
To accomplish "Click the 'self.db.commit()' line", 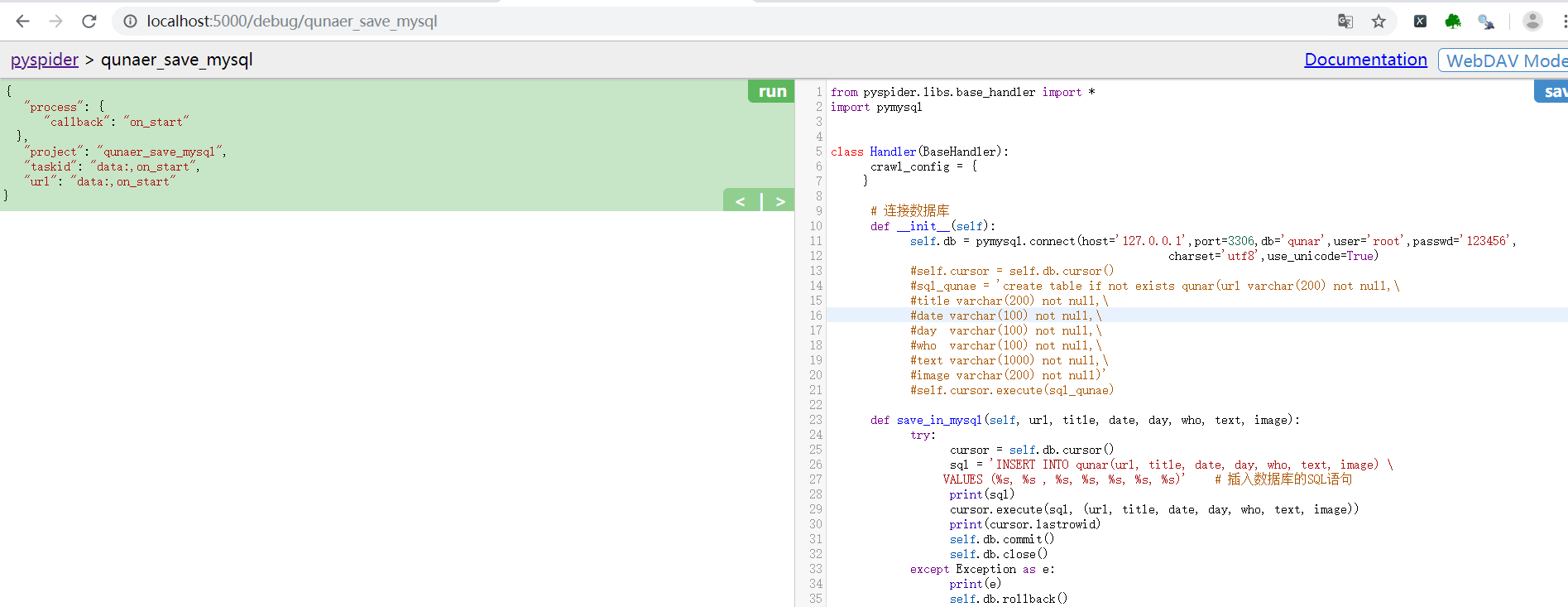I will [x=1002, y=539].
